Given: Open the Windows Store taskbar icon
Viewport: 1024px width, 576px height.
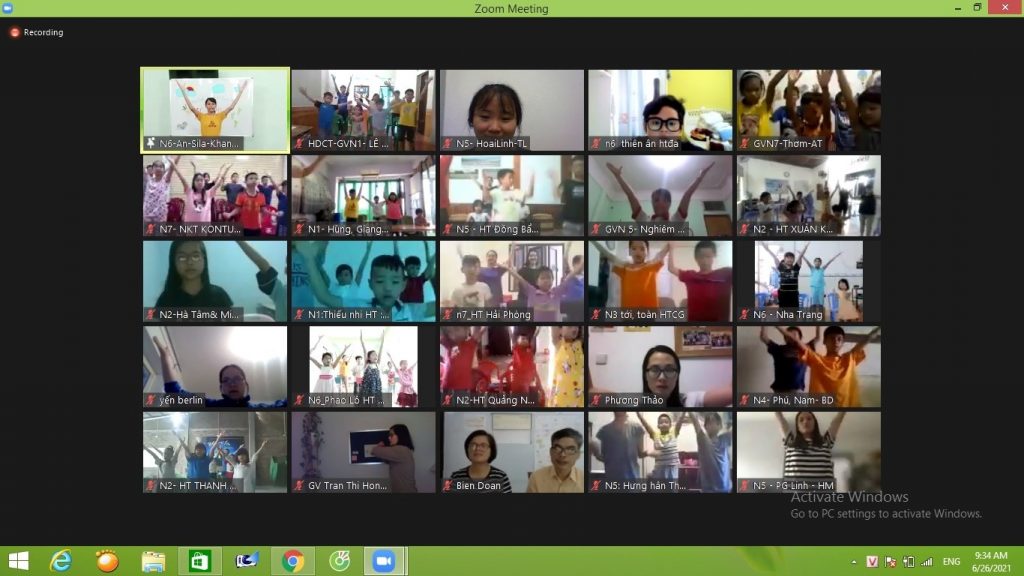Looking at the screenshot, I should pyautogui.click(x=199, y=561).
